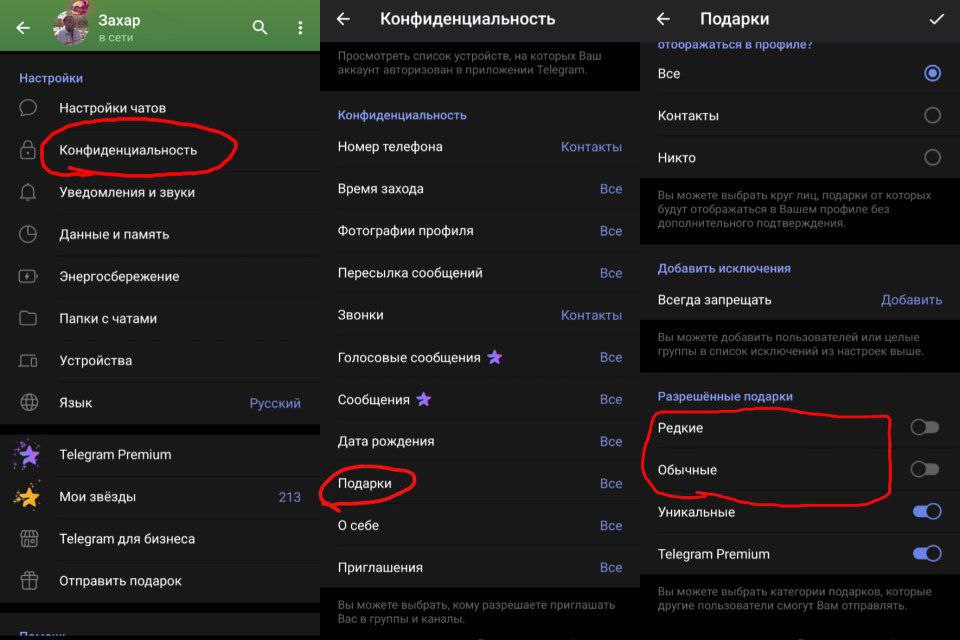Disable Telegram Premium gifts toggle
Viewport: 960px width, 640px height.
pos(927,554)
